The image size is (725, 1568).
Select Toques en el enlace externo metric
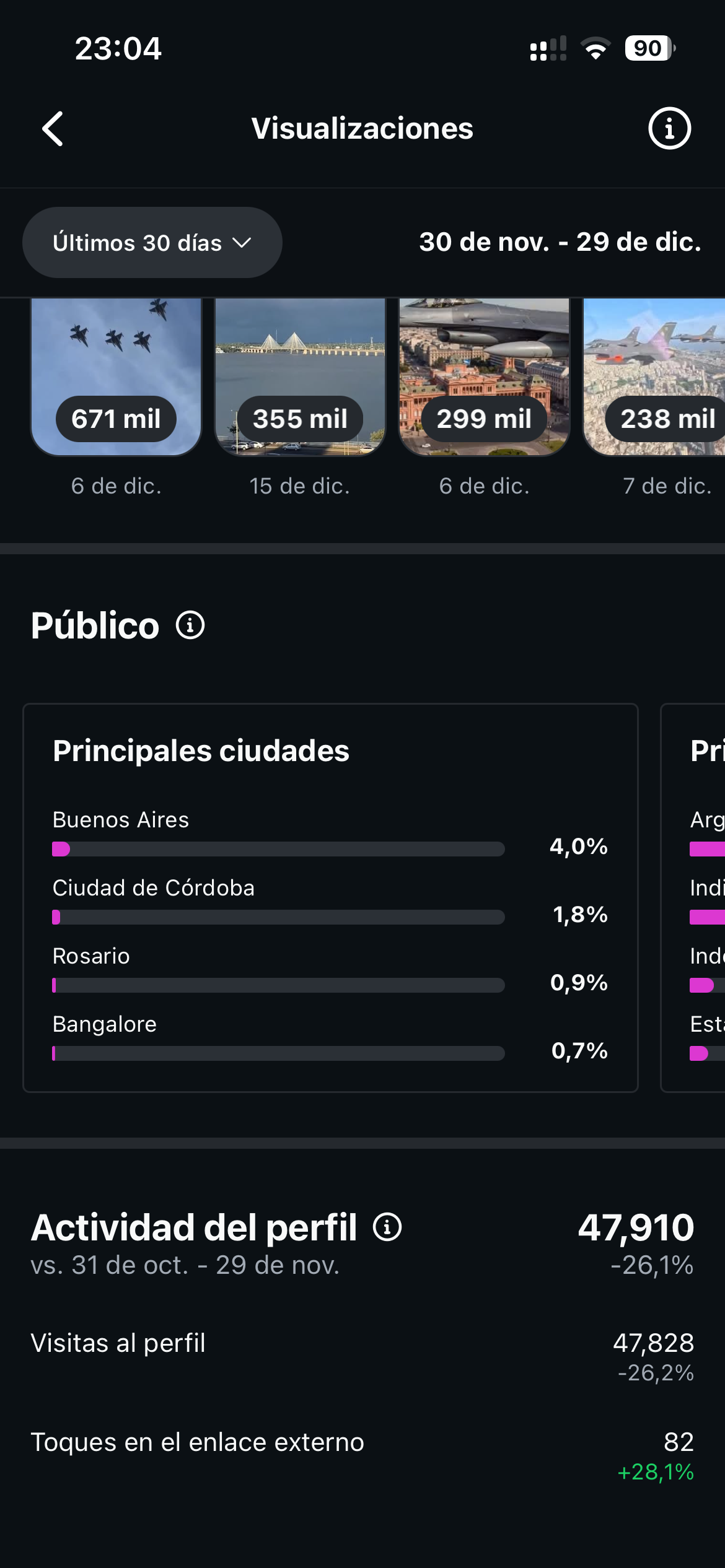pos(362,1443)
